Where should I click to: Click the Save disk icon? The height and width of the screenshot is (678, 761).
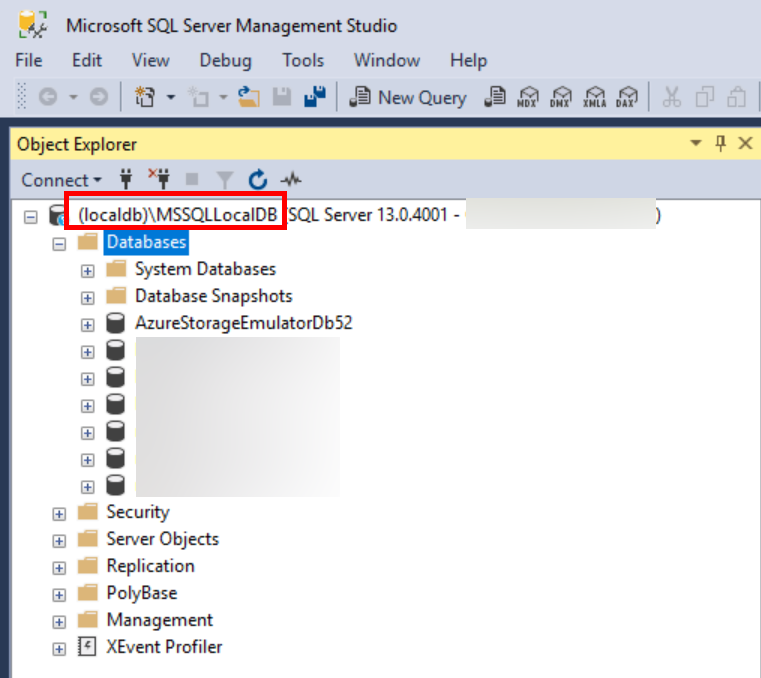(x=282, y=97)
